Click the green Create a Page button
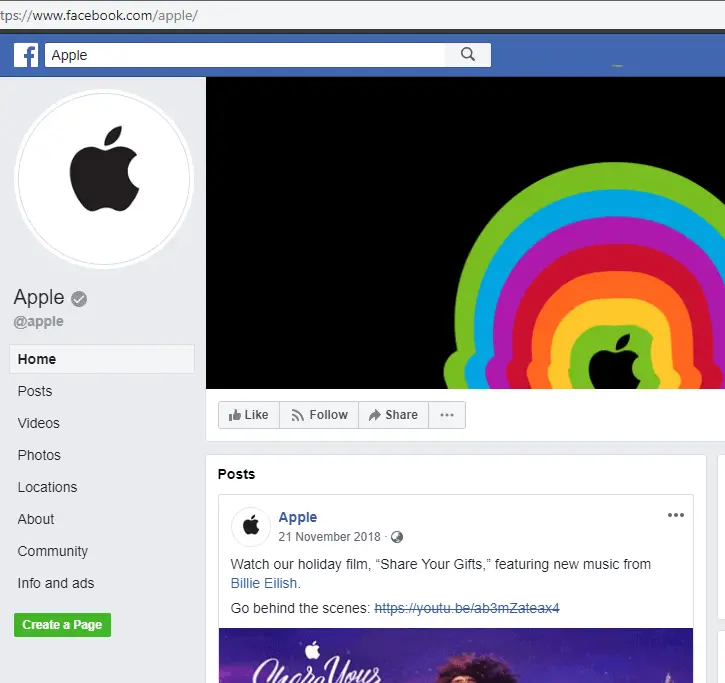The width and height of the screenshot is (725, 683). 62,625
